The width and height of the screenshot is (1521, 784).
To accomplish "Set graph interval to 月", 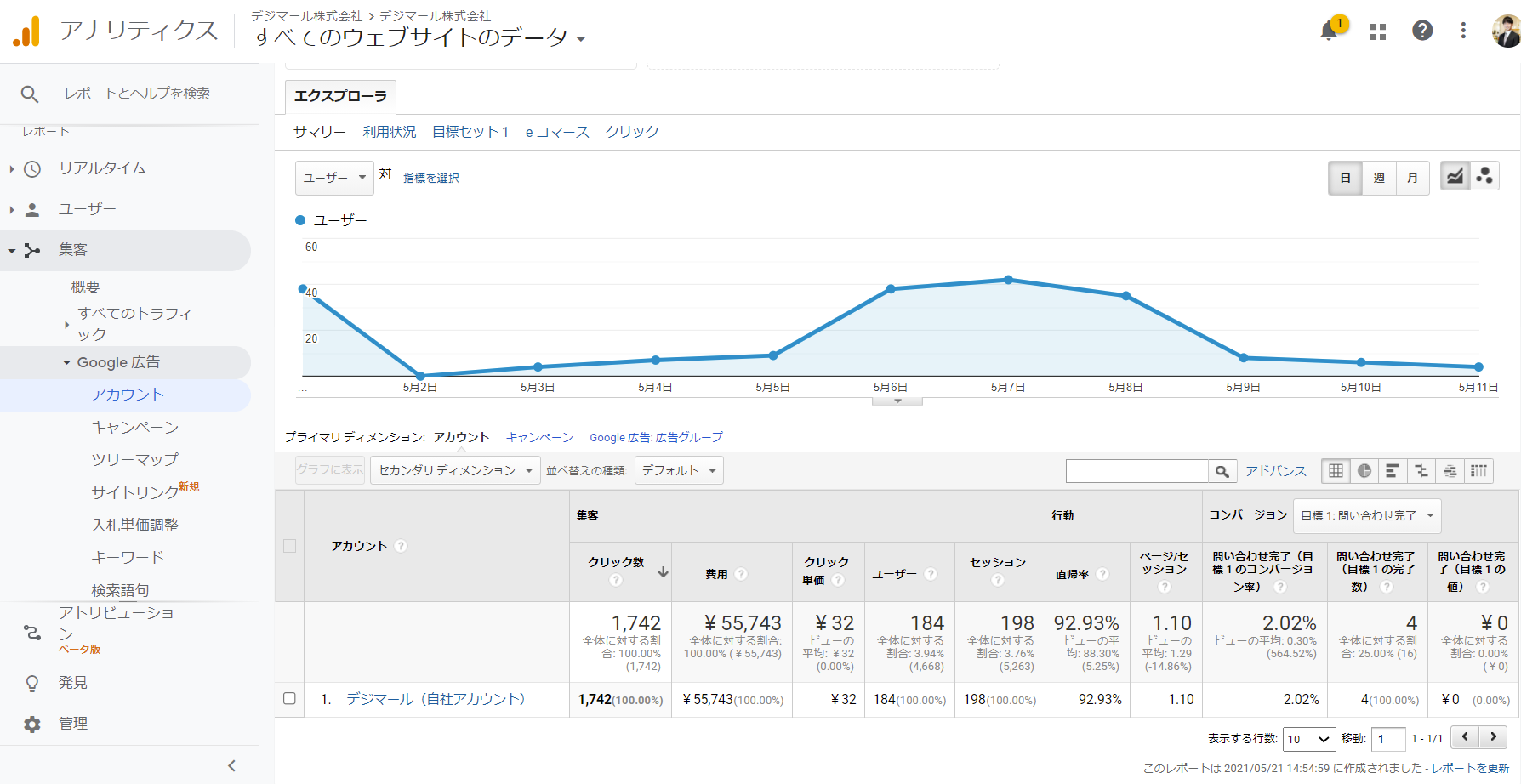I will (x=1412, y=178).
